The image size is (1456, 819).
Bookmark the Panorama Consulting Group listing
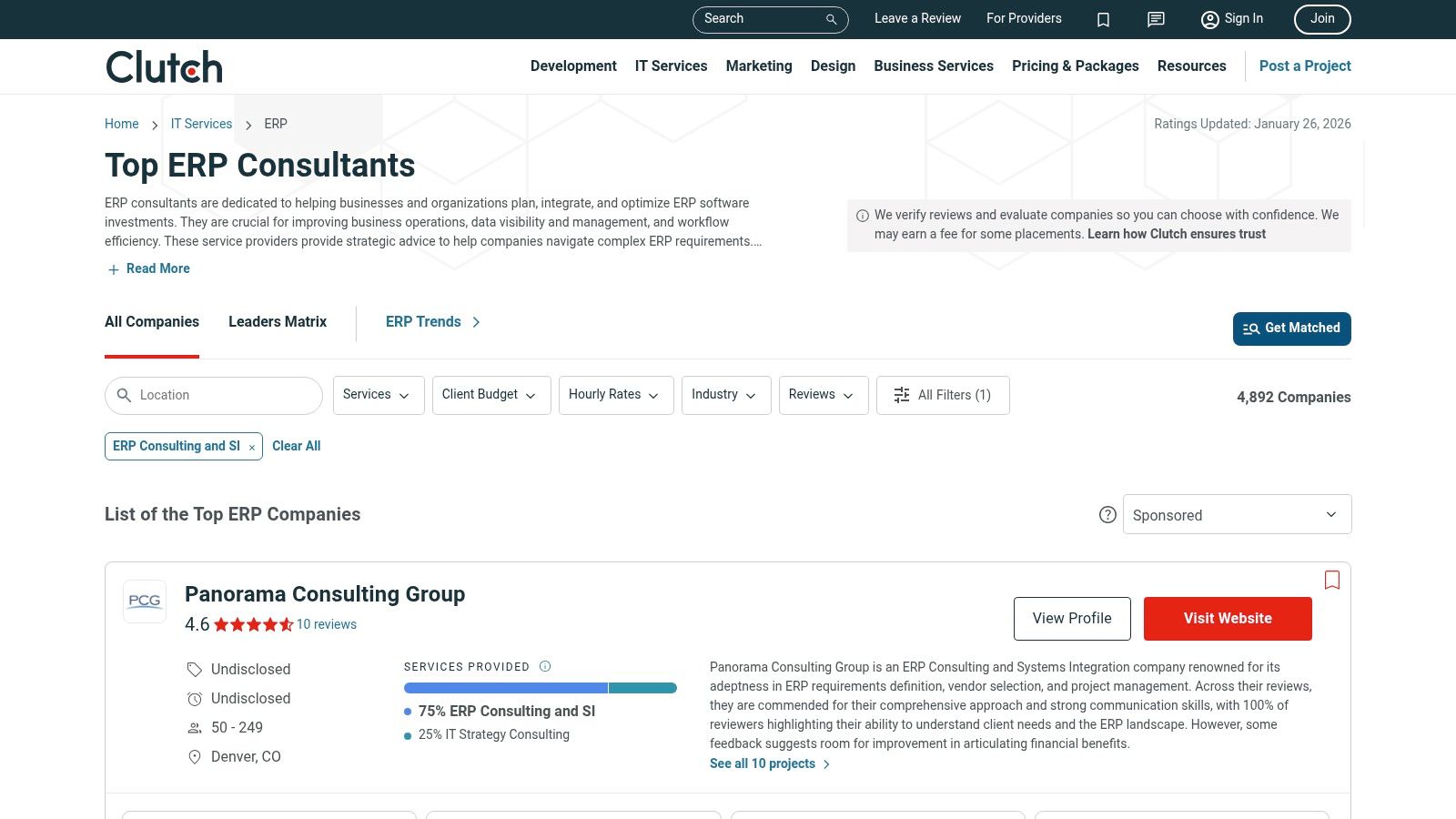point(1332,580)
